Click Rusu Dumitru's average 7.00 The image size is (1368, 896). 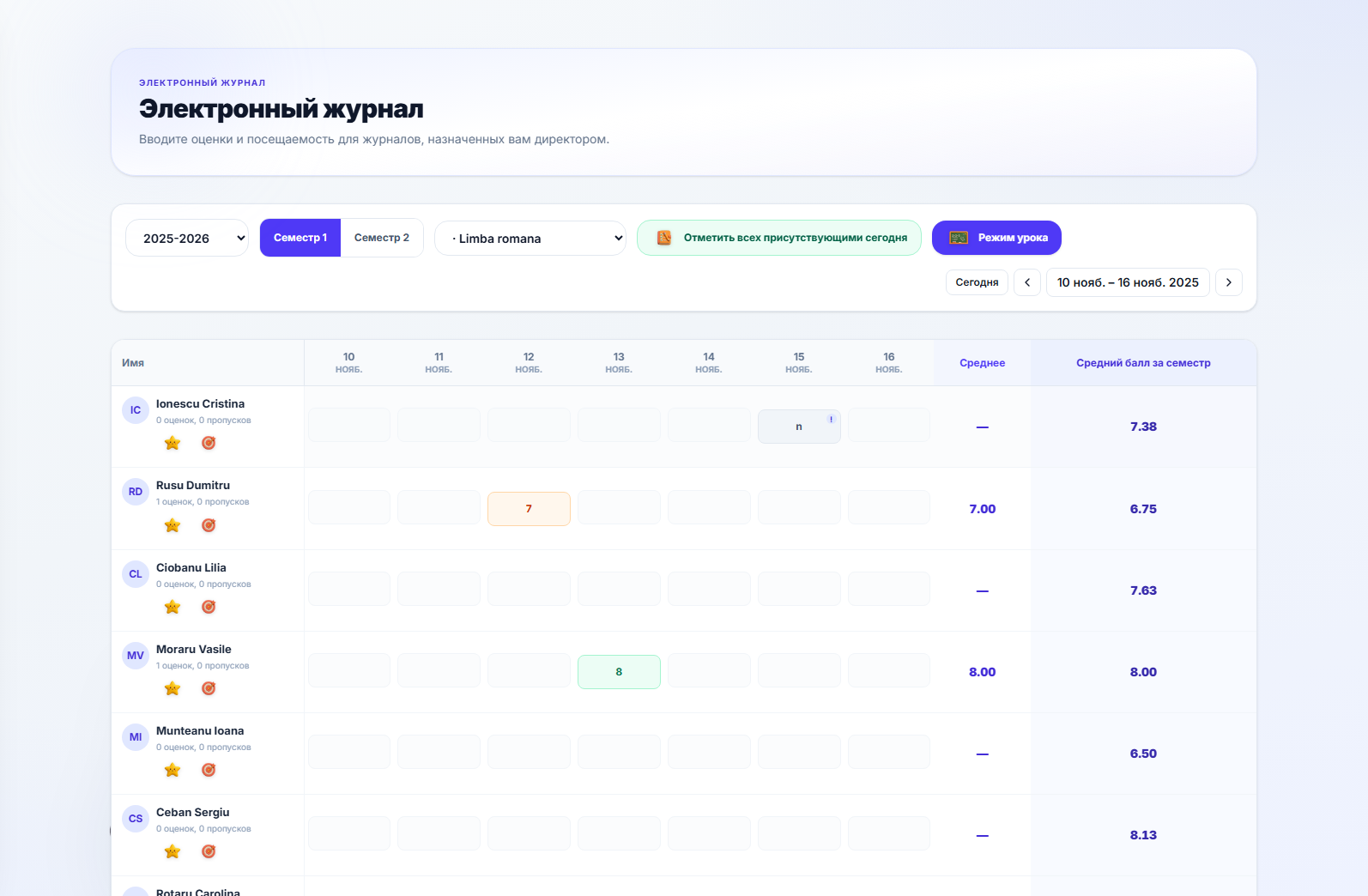983,509
